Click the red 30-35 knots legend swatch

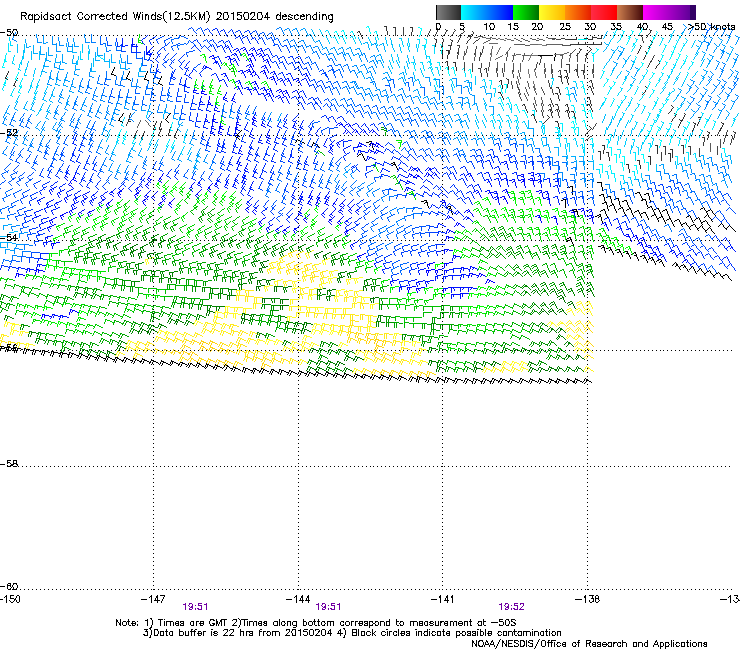(x=604, y=12)
